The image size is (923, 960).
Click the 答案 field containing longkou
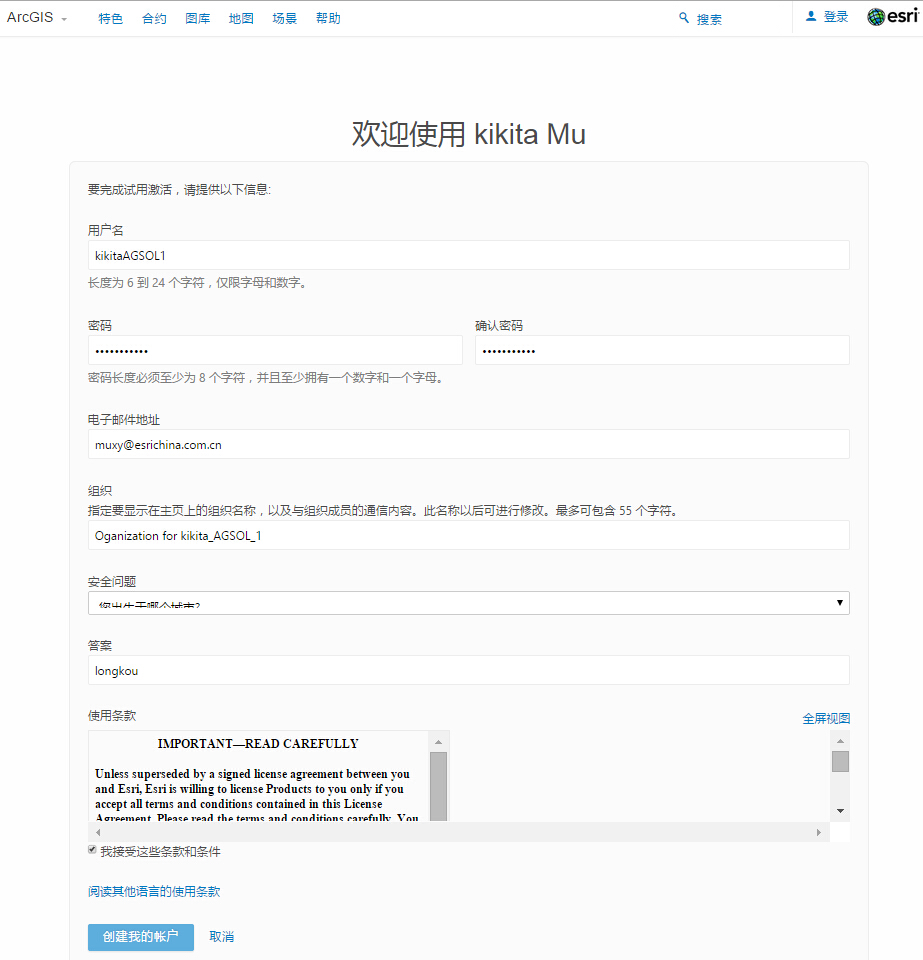point(469,670)
